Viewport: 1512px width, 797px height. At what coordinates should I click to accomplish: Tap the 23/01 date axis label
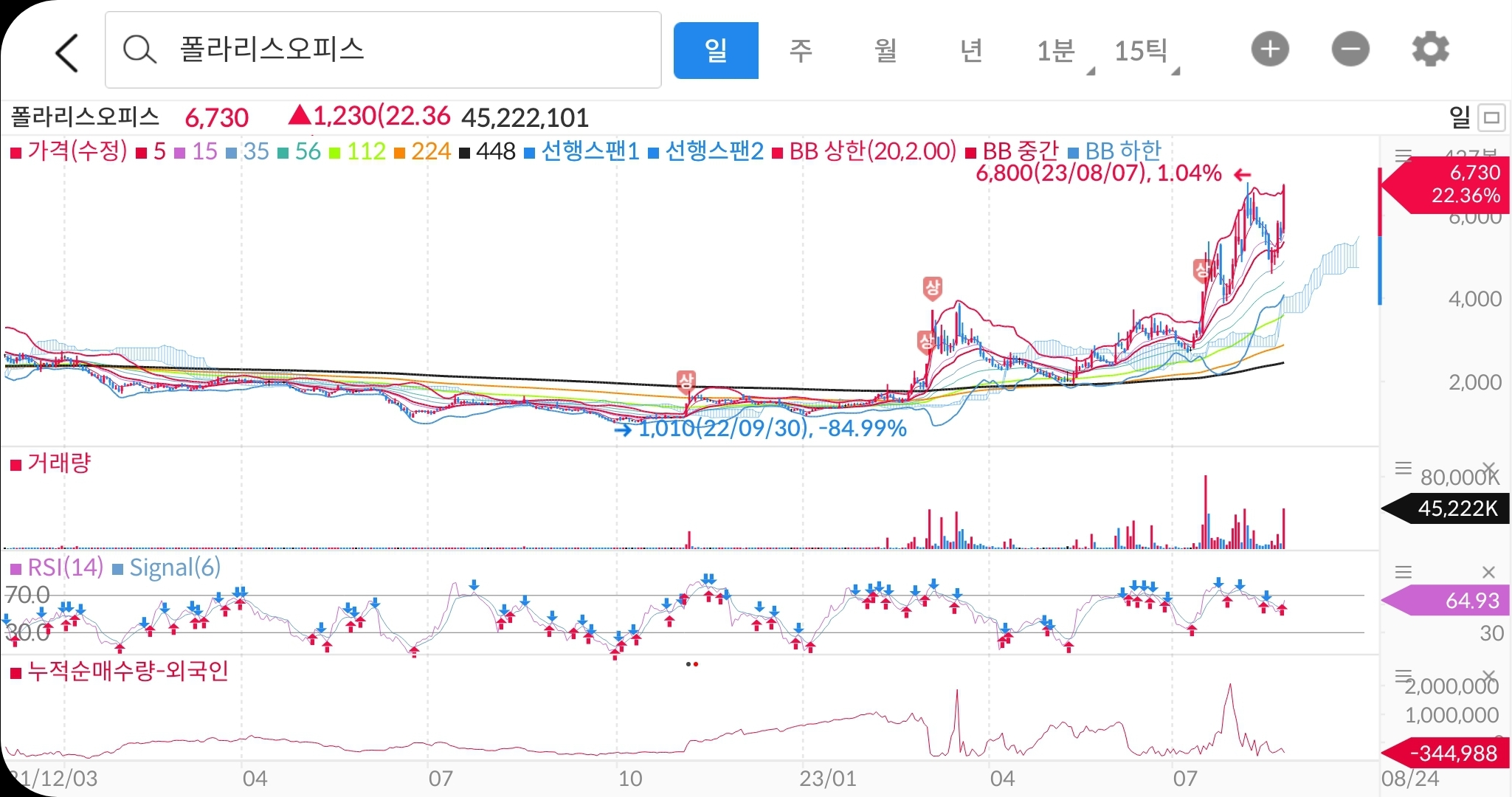click(x=828, y=779)
